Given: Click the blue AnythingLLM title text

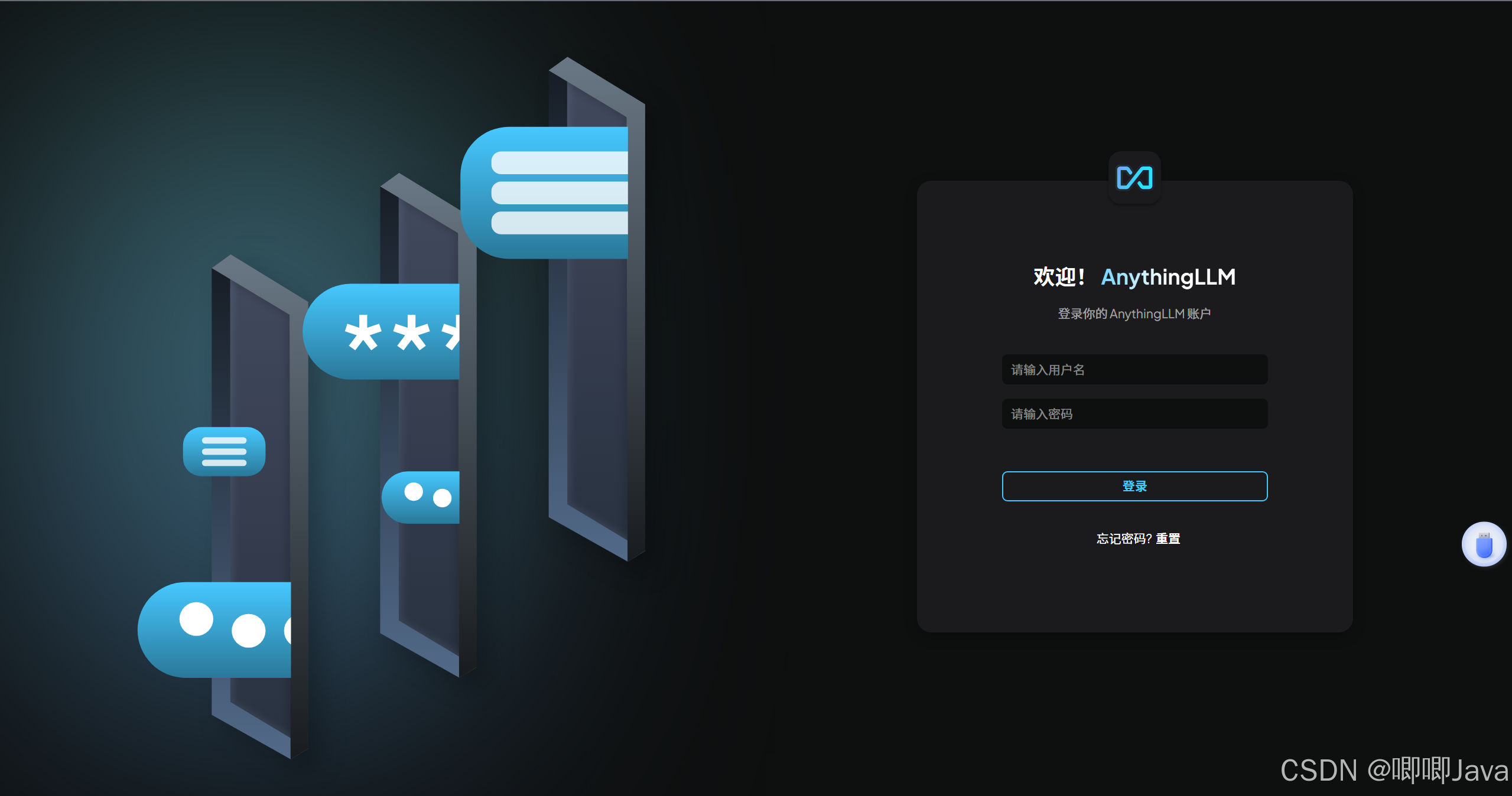Looking at the screenshot, I should [1168, 277].
